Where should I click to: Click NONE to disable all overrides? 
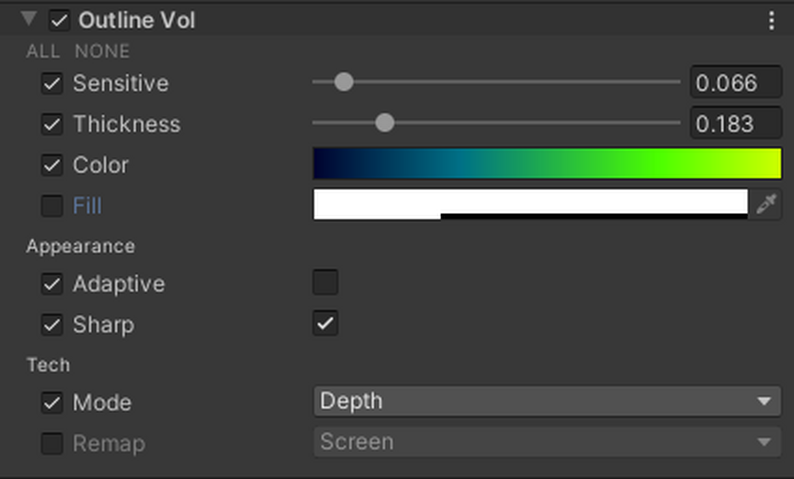point(102,51)
